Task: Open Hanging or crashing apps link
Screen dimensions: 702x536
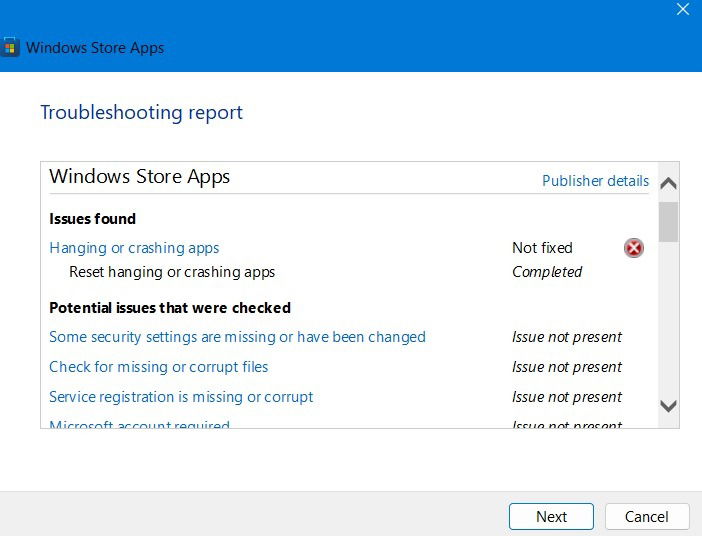Action: click(134, 248)
